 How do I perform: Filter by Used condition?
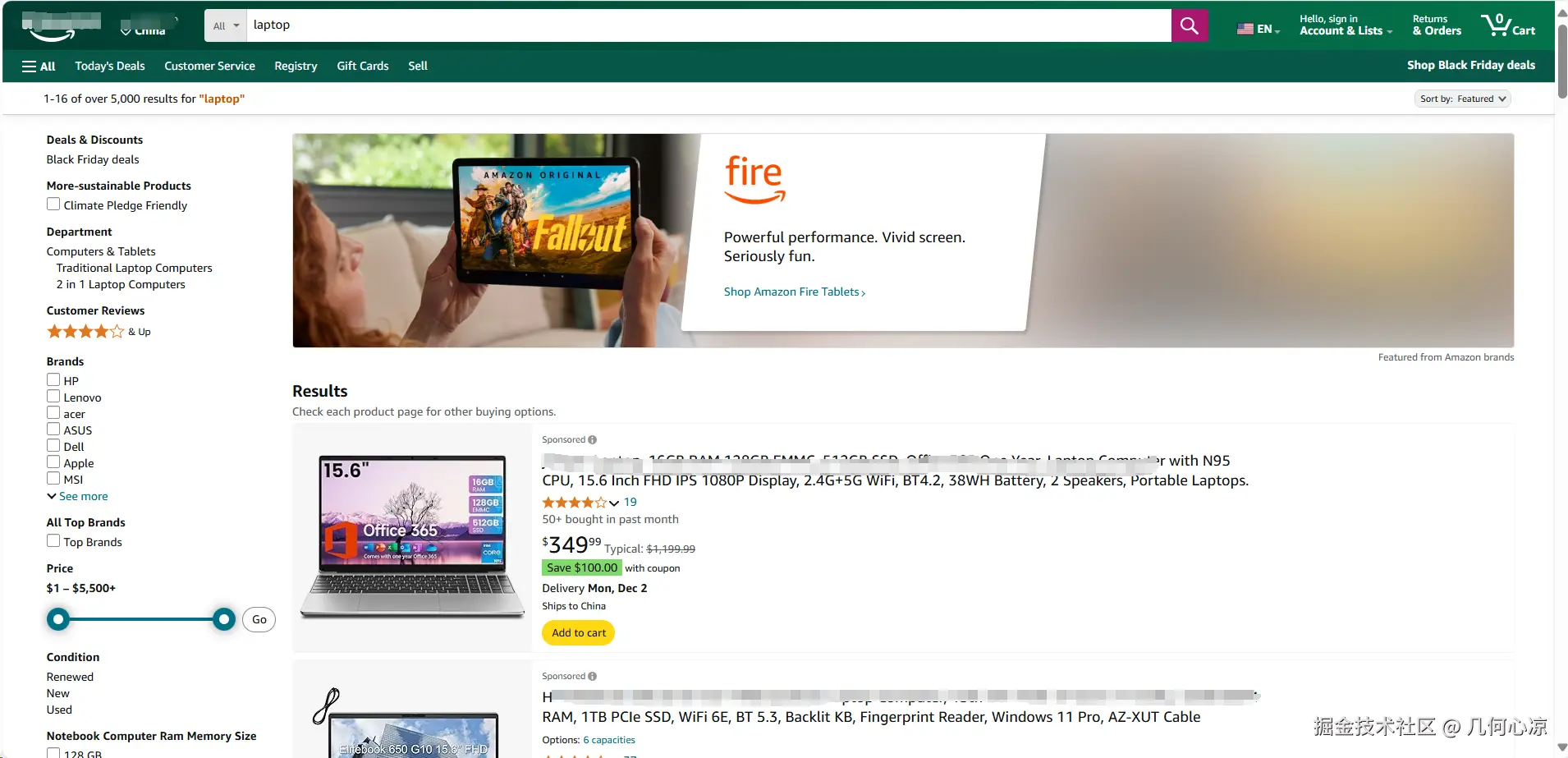59,710
